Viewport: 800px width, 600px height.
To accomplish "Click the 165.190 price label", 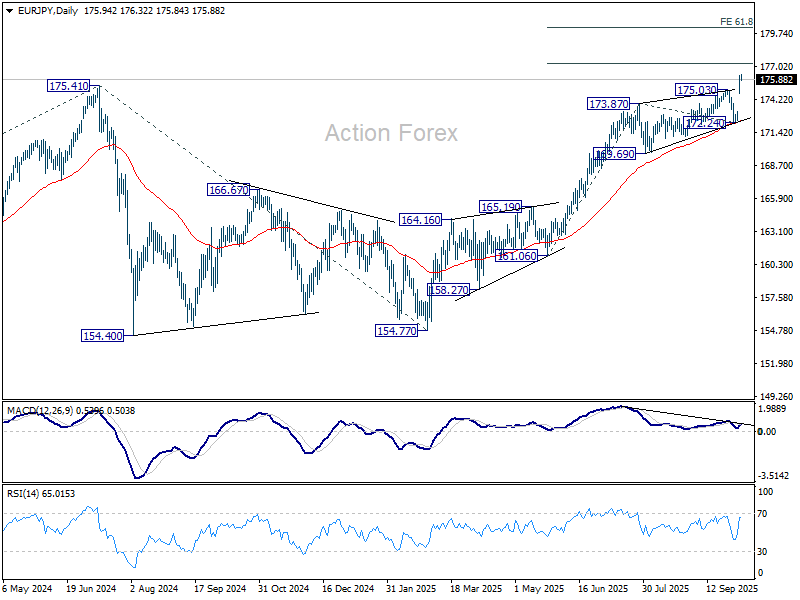I will [x=501, y=207].
